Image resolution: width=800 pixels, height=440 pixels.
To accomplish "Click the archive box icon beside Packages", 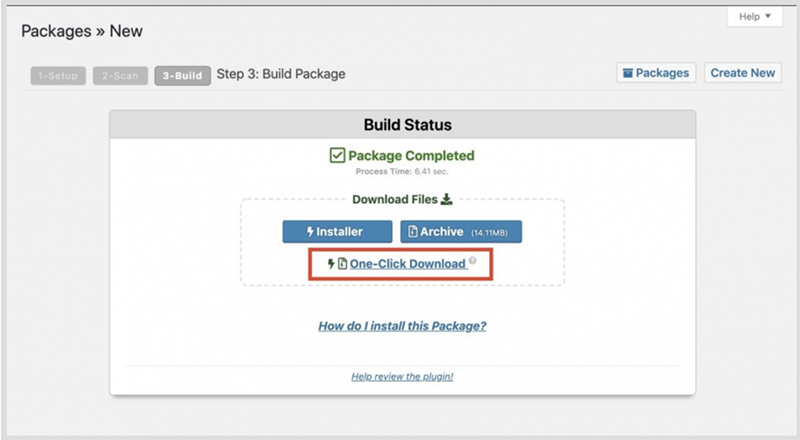I will click(629, 73).
